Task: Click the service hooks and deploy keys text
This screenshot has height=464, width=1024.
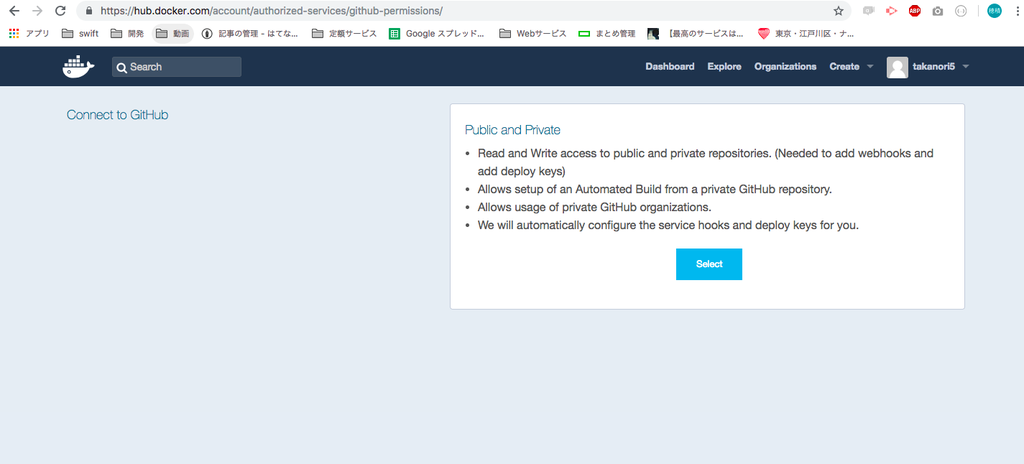Action: 668,226
